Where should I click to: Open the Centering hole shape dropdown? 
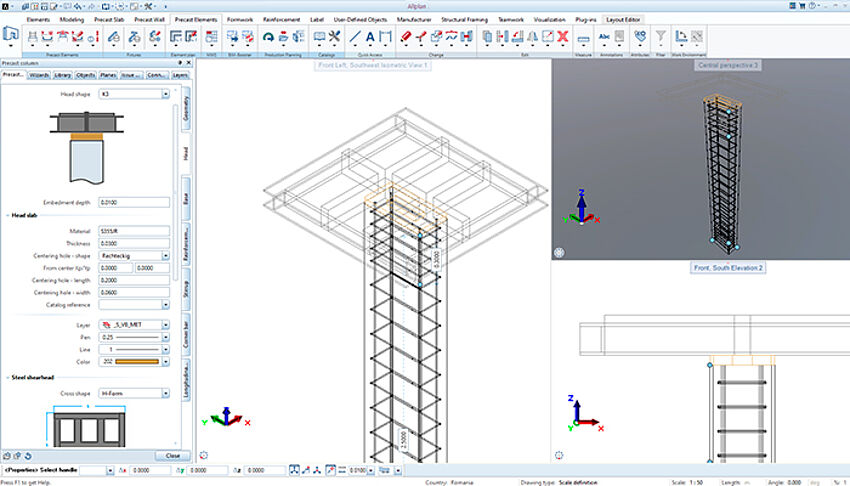pos(164,255)
